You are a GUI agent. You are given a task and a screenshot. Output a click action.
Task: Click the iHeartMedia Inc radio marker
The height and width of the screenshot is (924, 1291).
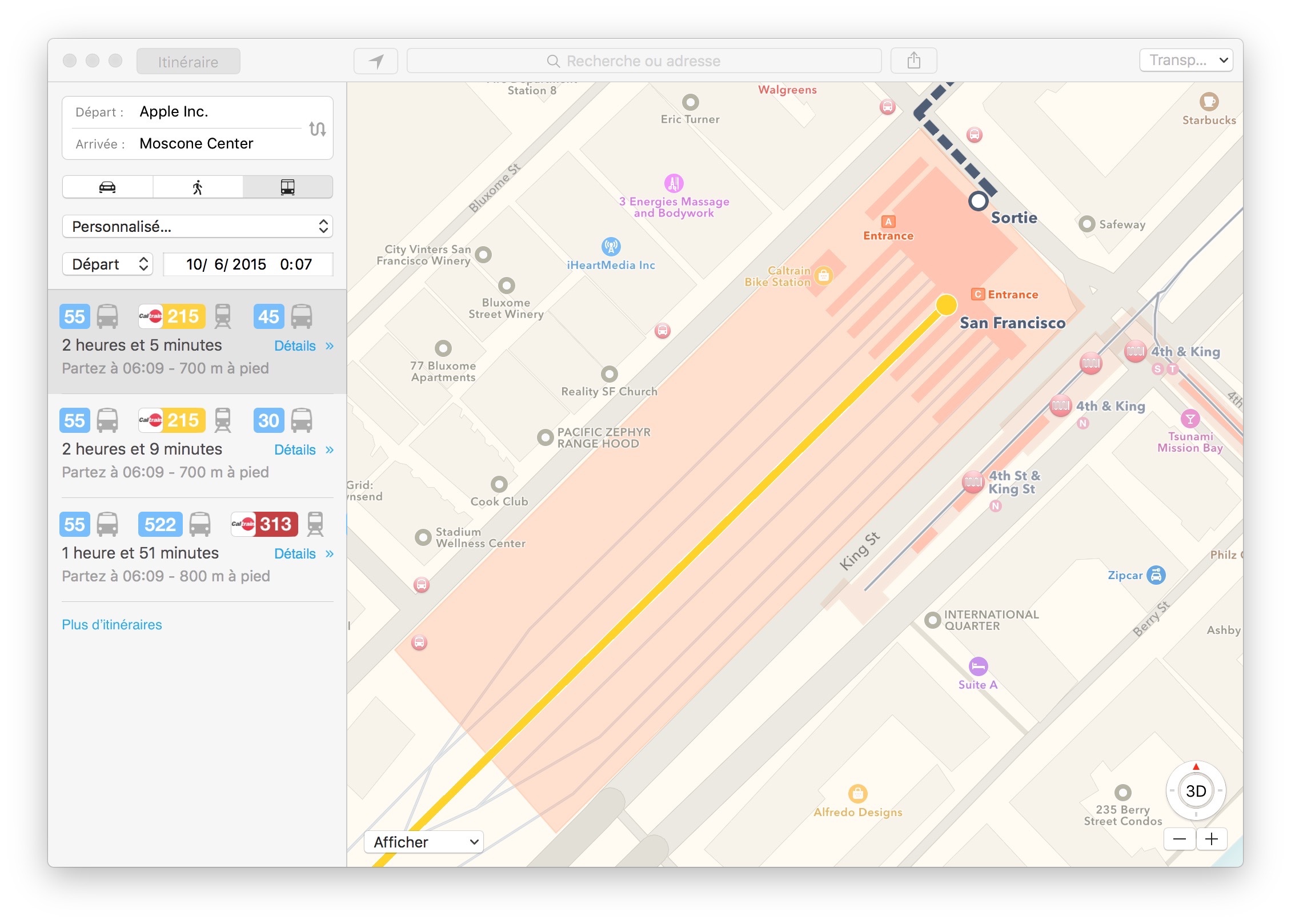pyautogui.click(x=611, y=247)
